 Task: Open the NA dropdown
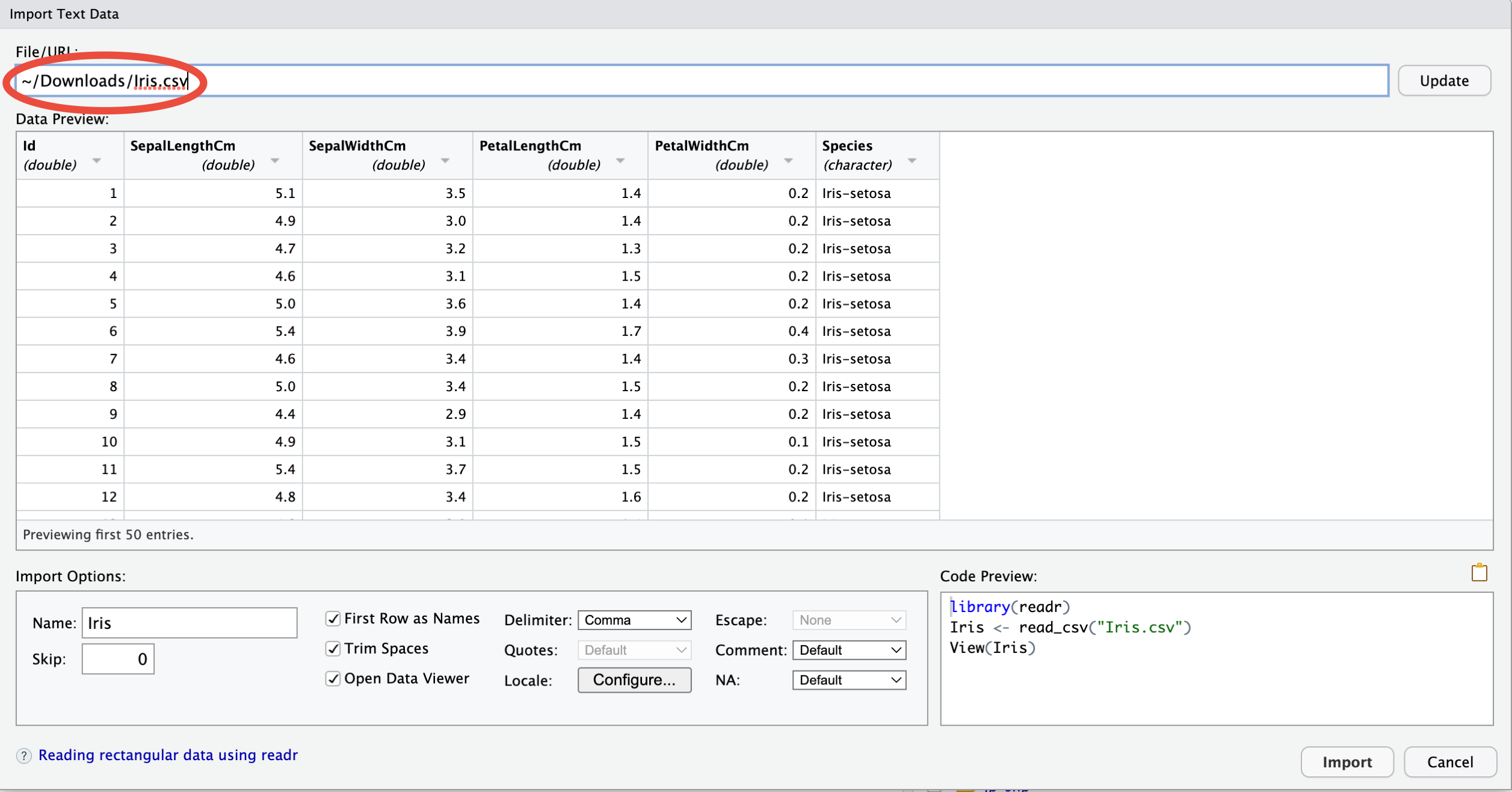click(x=849, y=680)
